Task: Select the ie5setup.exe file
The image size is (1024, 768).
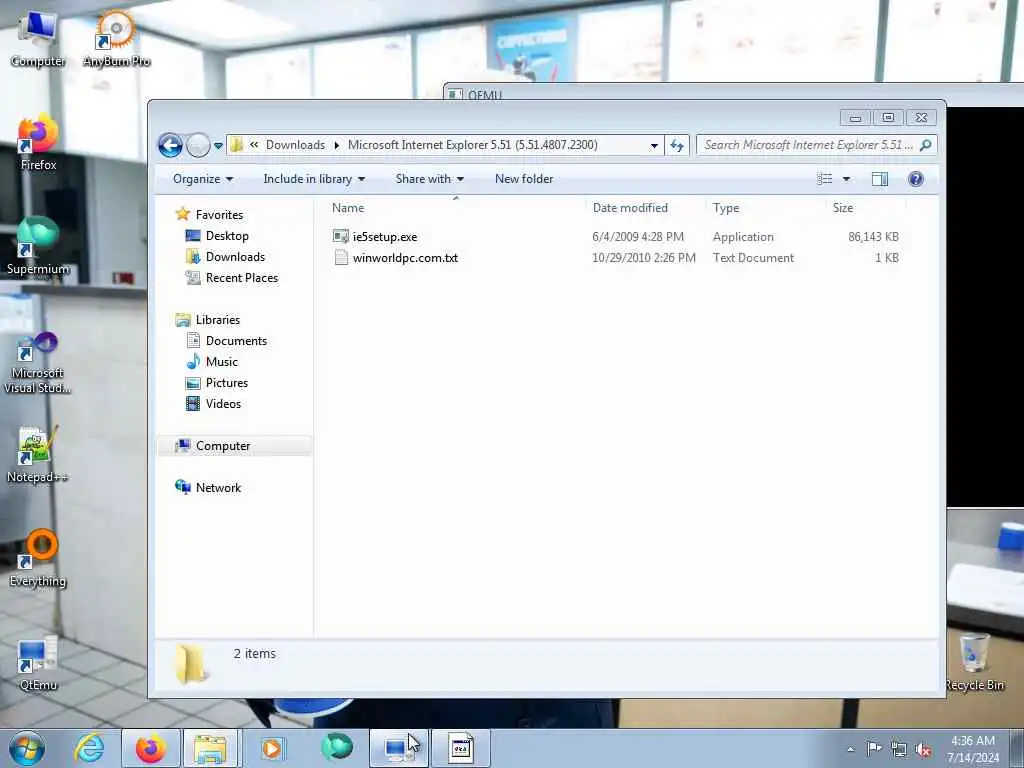Action: [385, 237]
